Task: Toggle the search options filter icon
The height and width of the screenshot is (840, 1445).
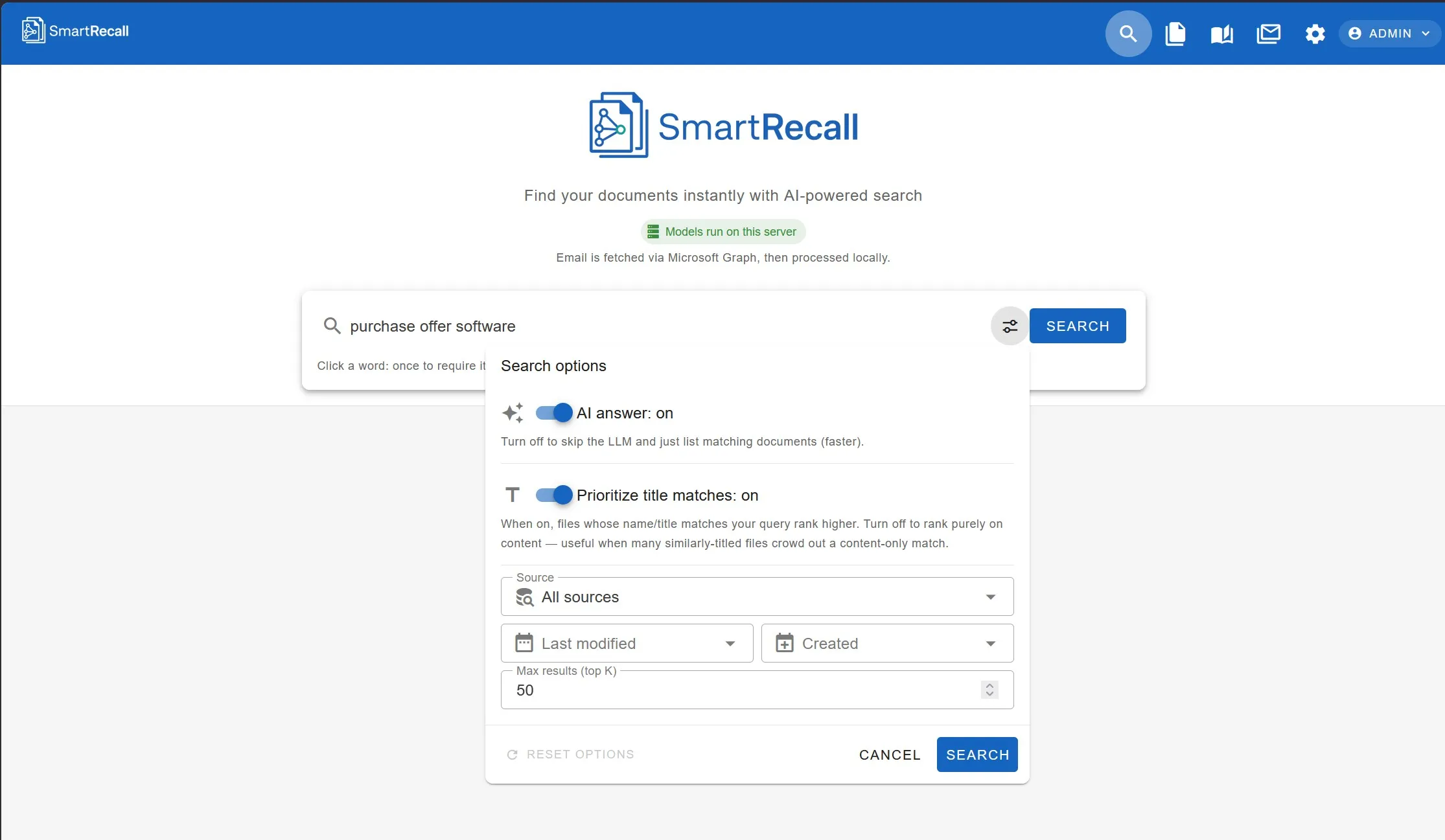Action: pyautogui.click(x=1010, y=326)
